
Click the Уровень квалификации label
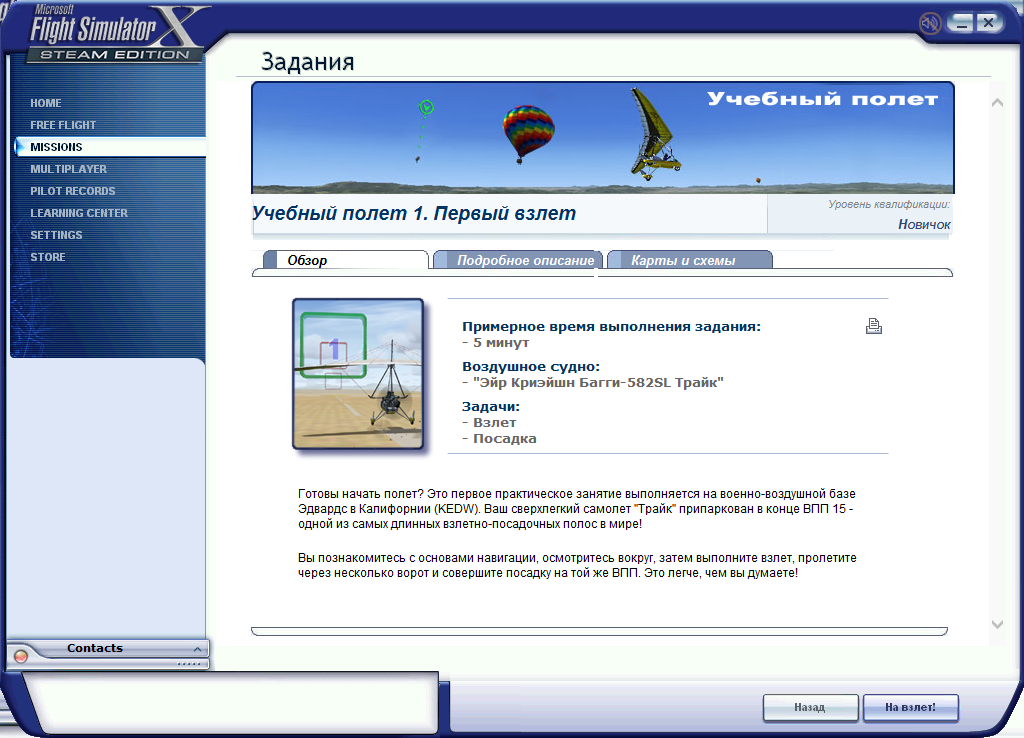click(x=889, y=204)
